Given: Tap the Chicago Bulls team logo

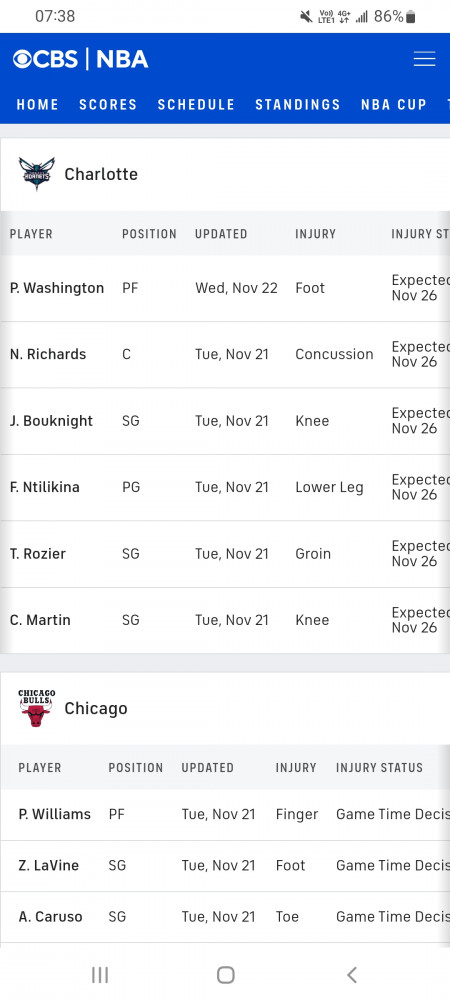Looking at the screenshot, I should pyautogui.click(x=37, y=708).
